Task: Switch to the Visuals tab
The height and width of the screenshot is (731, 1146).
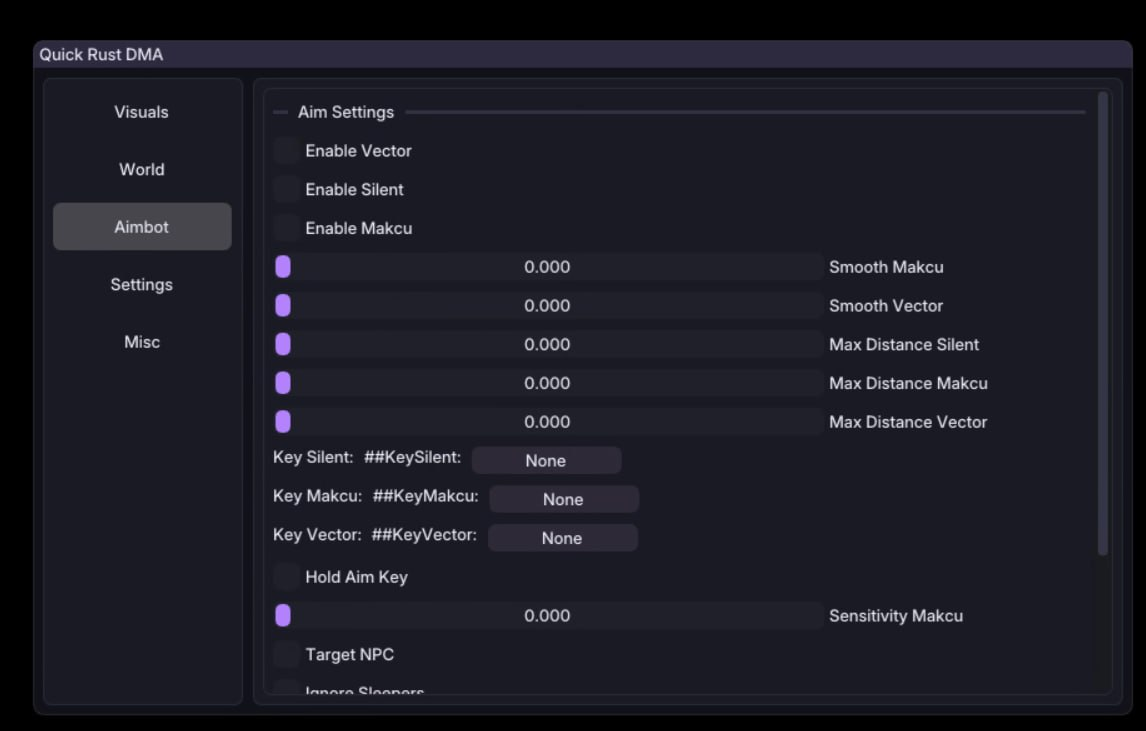Action: [141, 111]
